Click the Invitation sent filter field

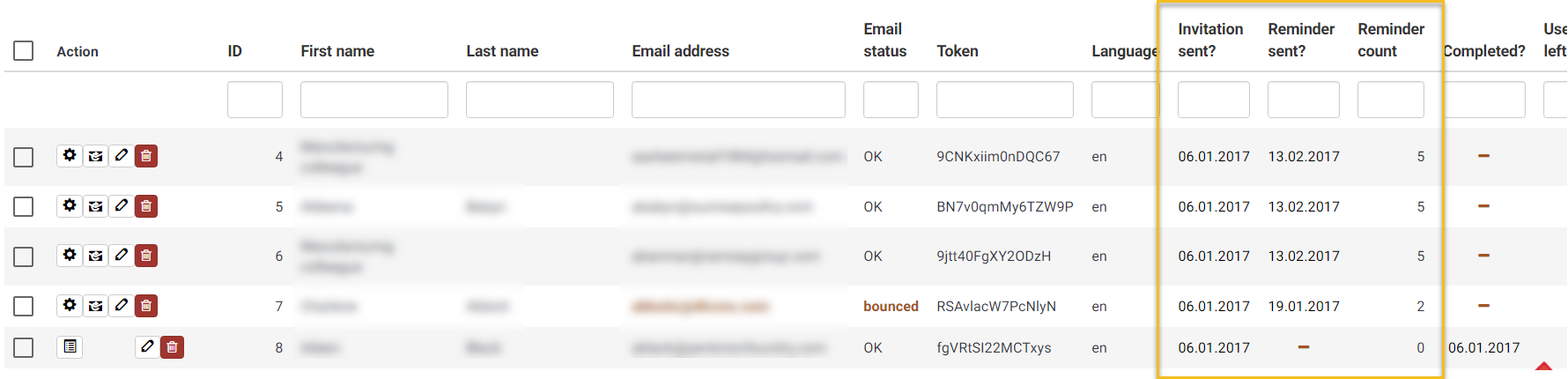point(1214,100)
